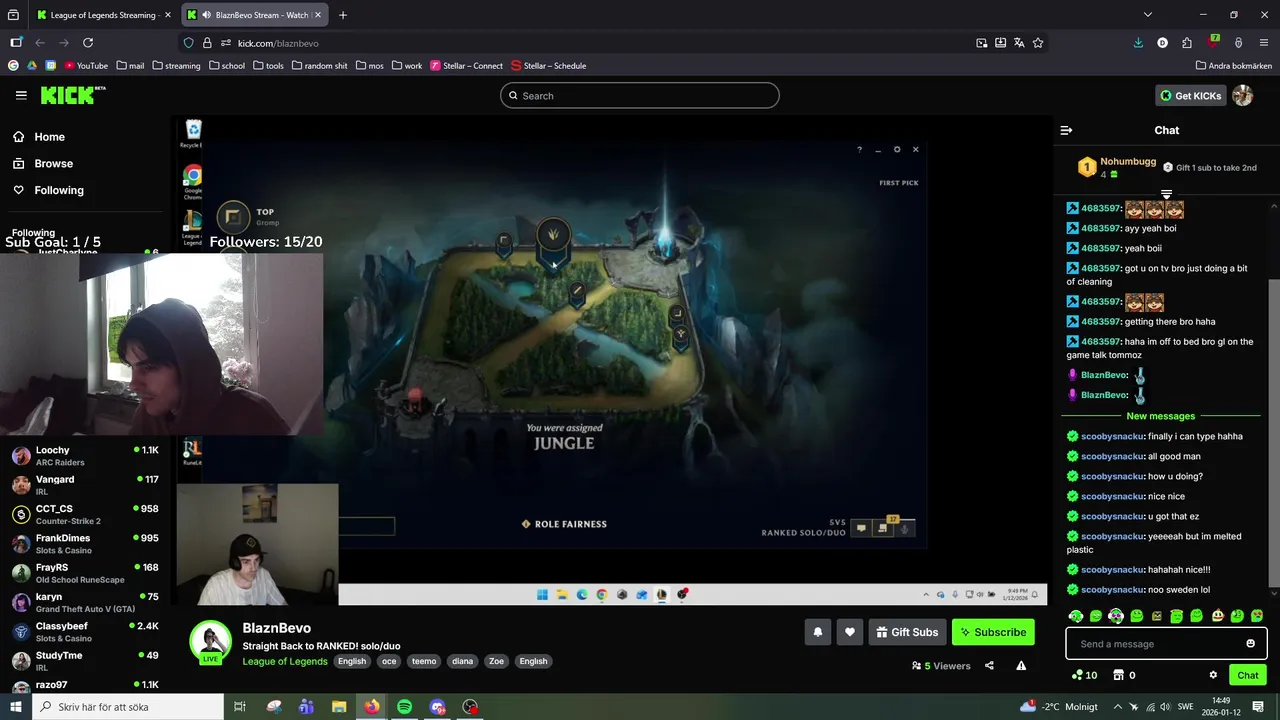This screenshot has width=1280, height=720.
Task: Expand pinned leaderboard chevron below Nohumbugg
Action: tap(1166, 194)
